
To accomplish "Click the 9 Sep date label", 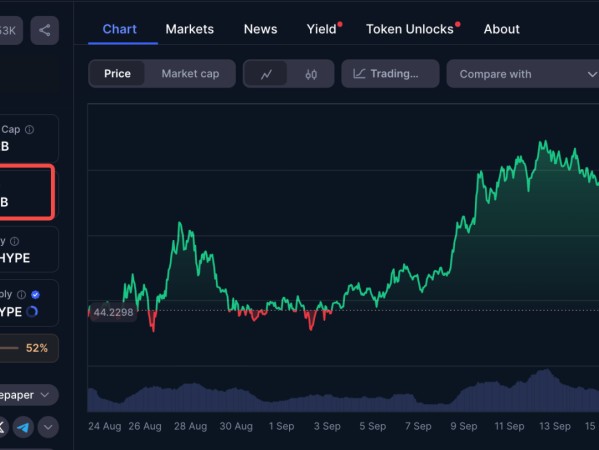I will 463,426.
